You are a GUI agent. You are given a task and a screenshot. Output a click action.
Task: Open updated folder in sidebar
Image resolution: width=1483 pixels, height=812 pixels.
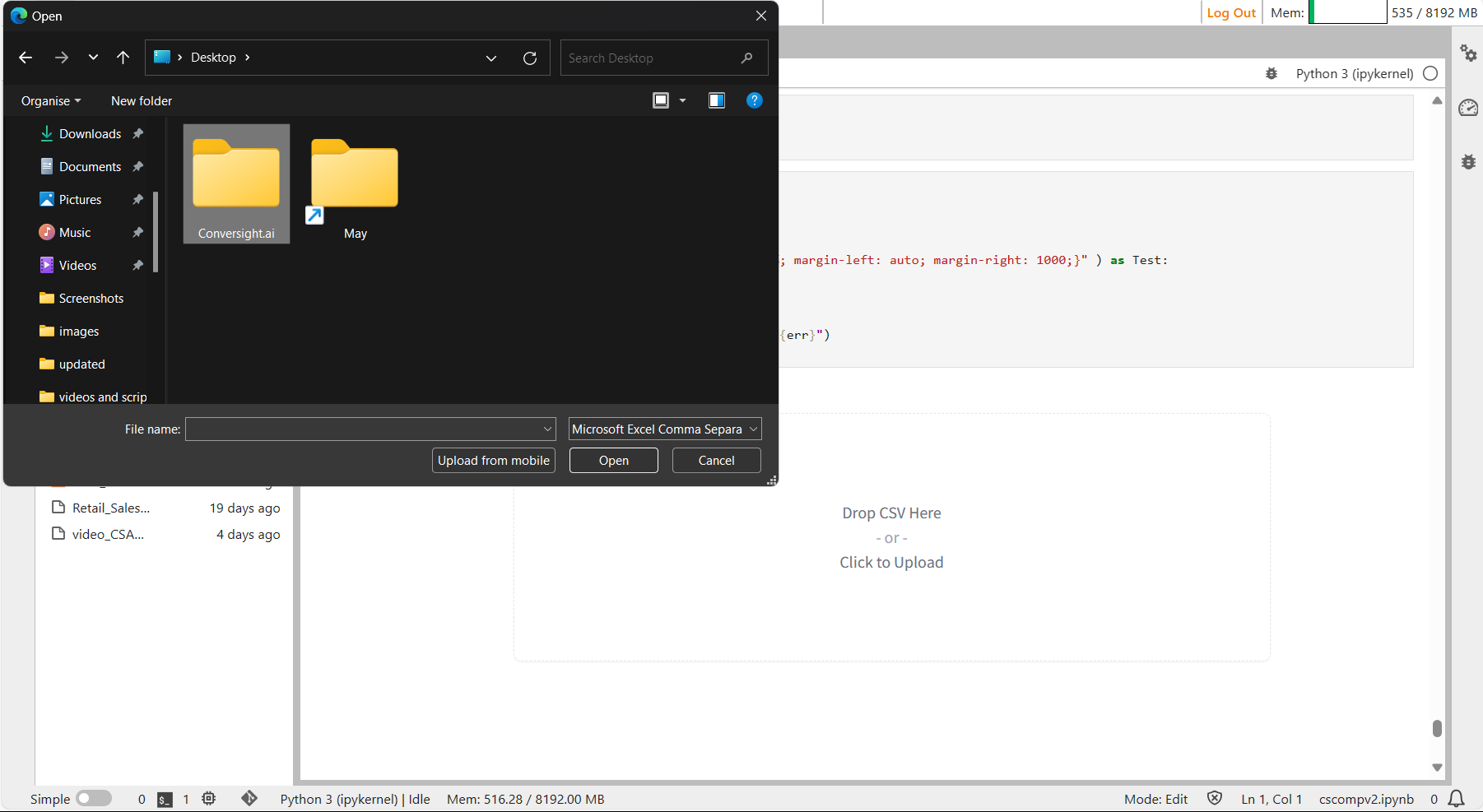point(81,364)
